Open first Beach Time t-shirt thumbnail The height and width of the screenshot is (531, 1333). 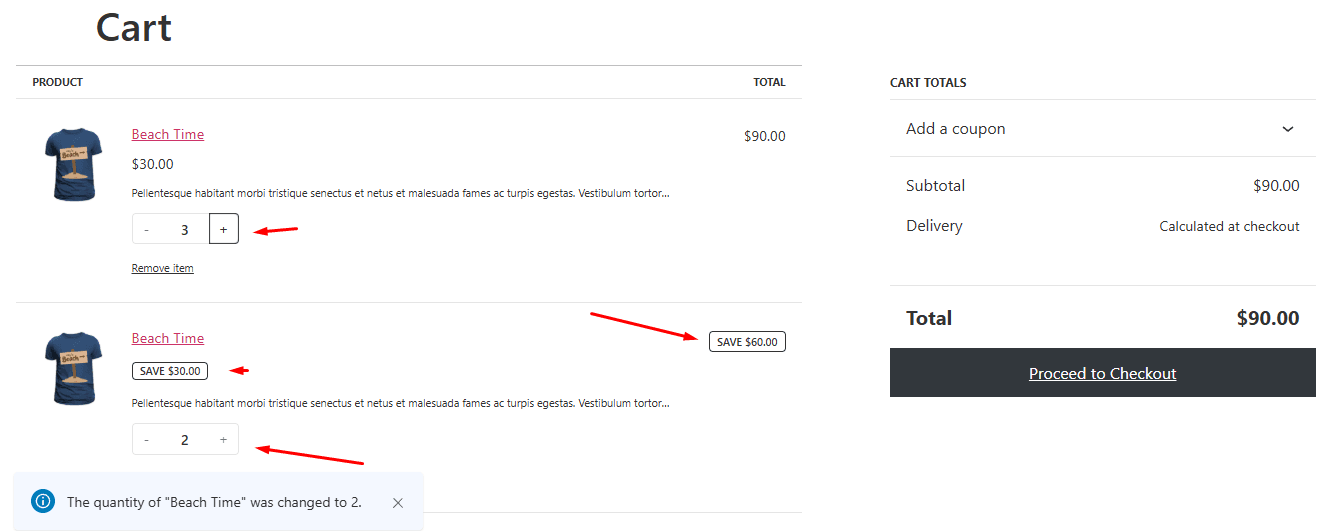click(73, 164)
